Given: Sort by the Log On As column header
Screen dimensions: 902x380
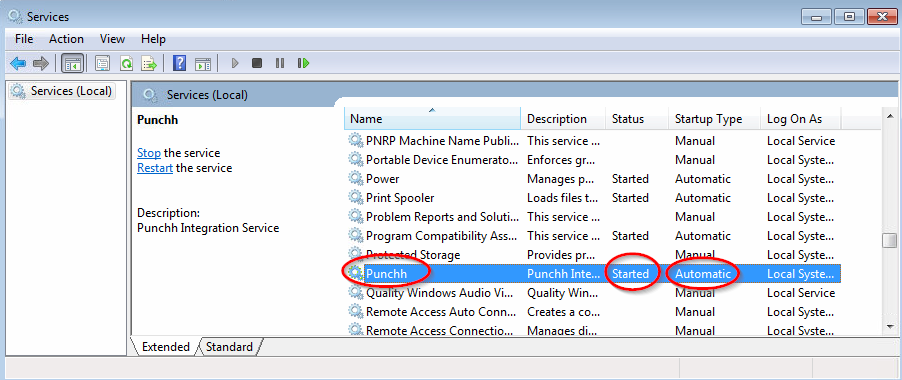Looking at the screenshot, I should [801, 118].
